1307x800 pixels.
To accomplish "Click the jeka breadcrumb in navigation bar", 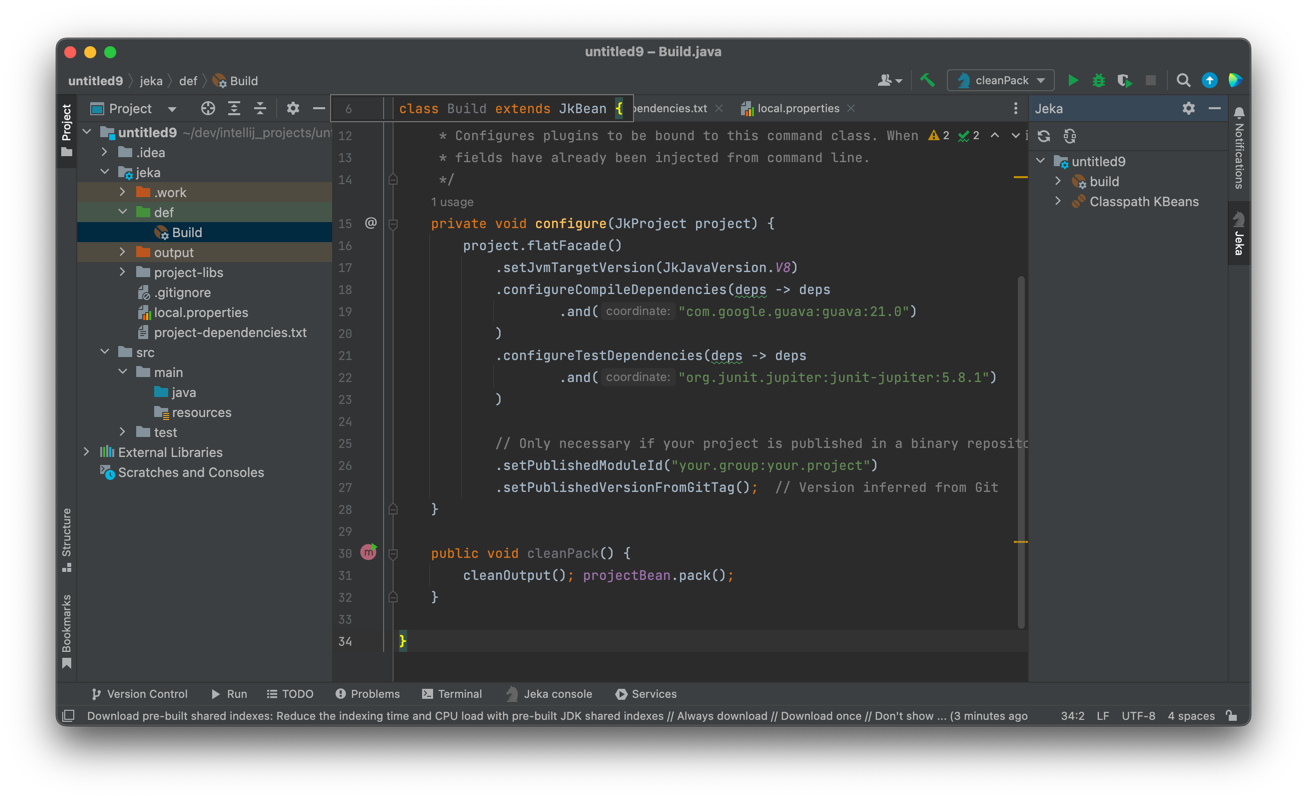I will click(x=151, y=81).
